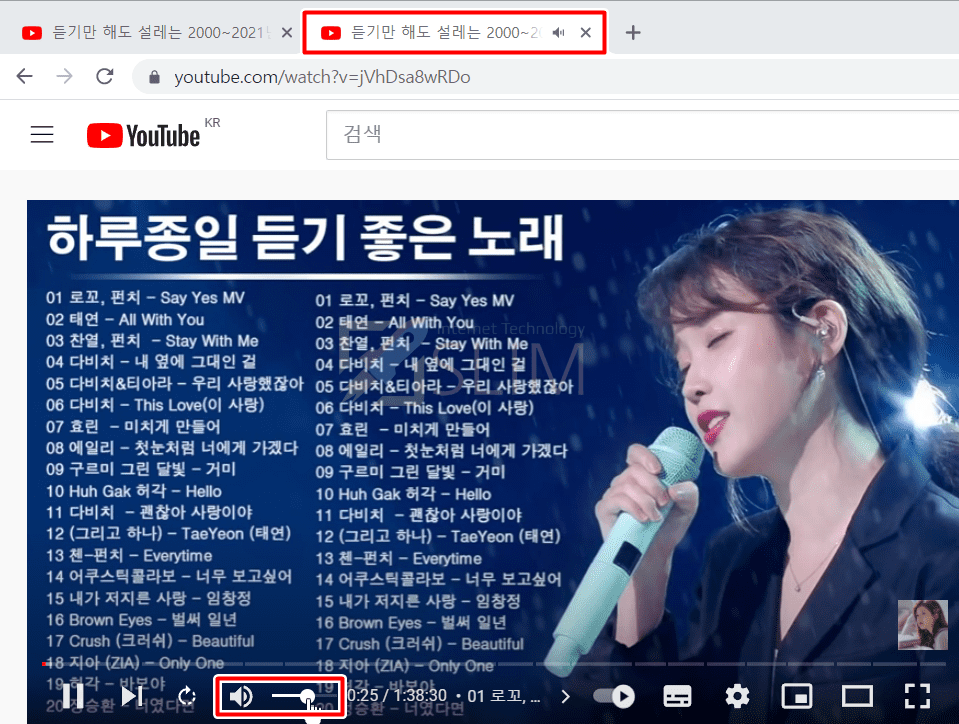The height and width of the screenshot is (724, 959).
Task: Open YouTube hamburger guide menu
Action: 42,134
